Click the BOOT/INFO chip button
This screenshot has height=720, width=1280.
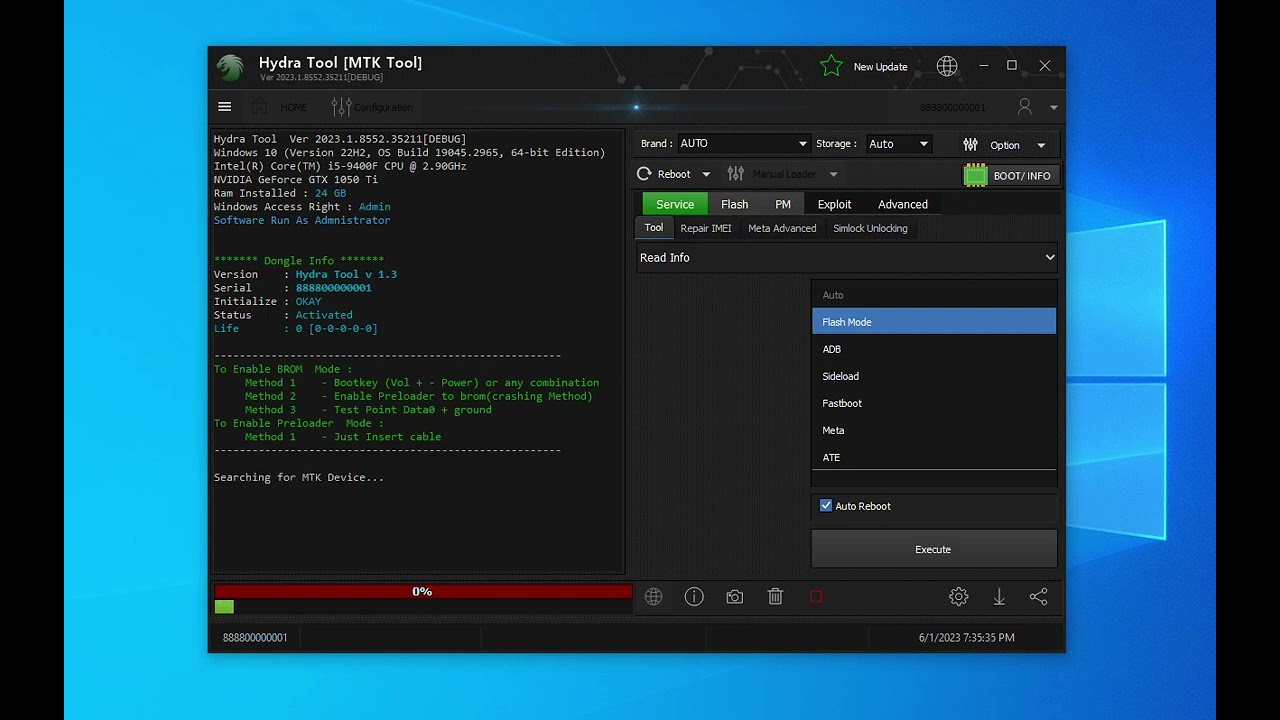[x=1010, y=175]
